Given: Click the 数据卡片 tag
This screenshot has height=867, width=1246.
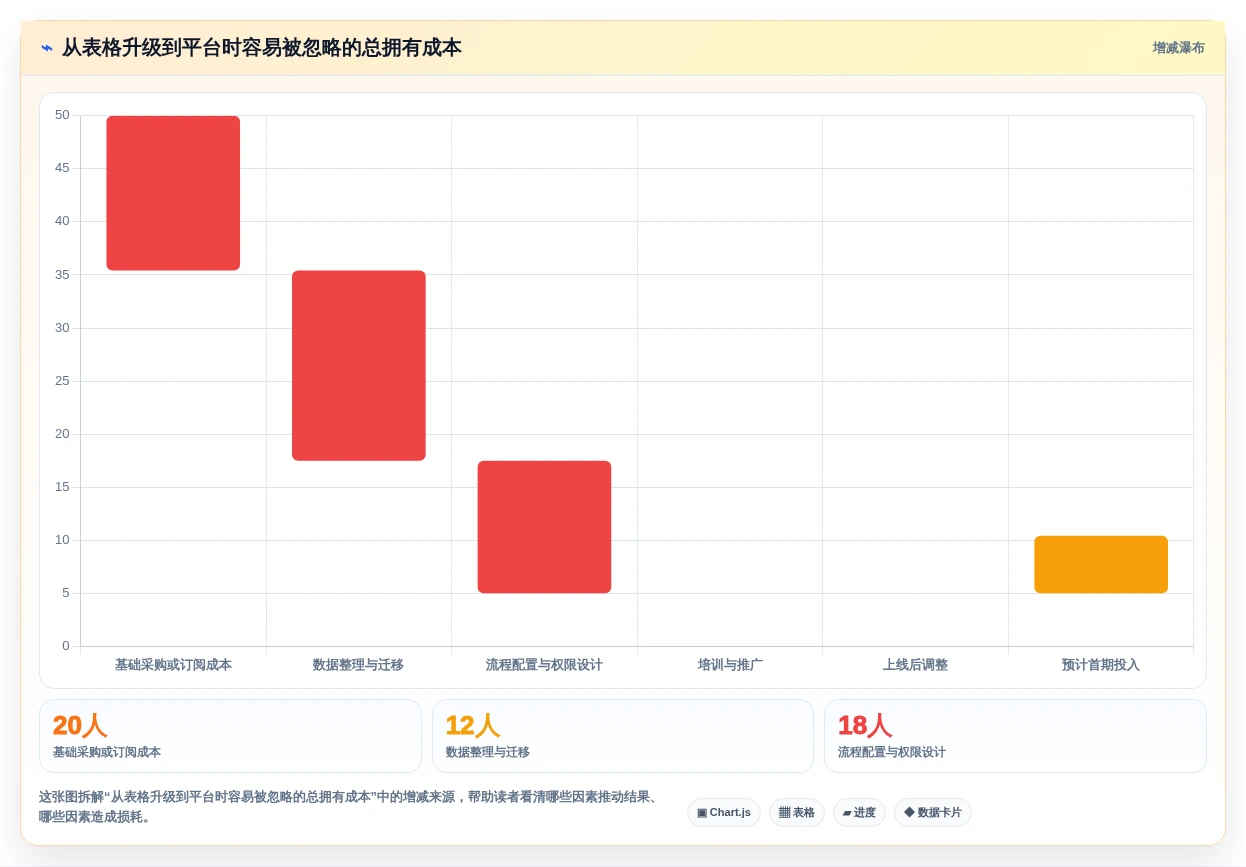Looking at the screenshot, I should (x=933, y=813).
